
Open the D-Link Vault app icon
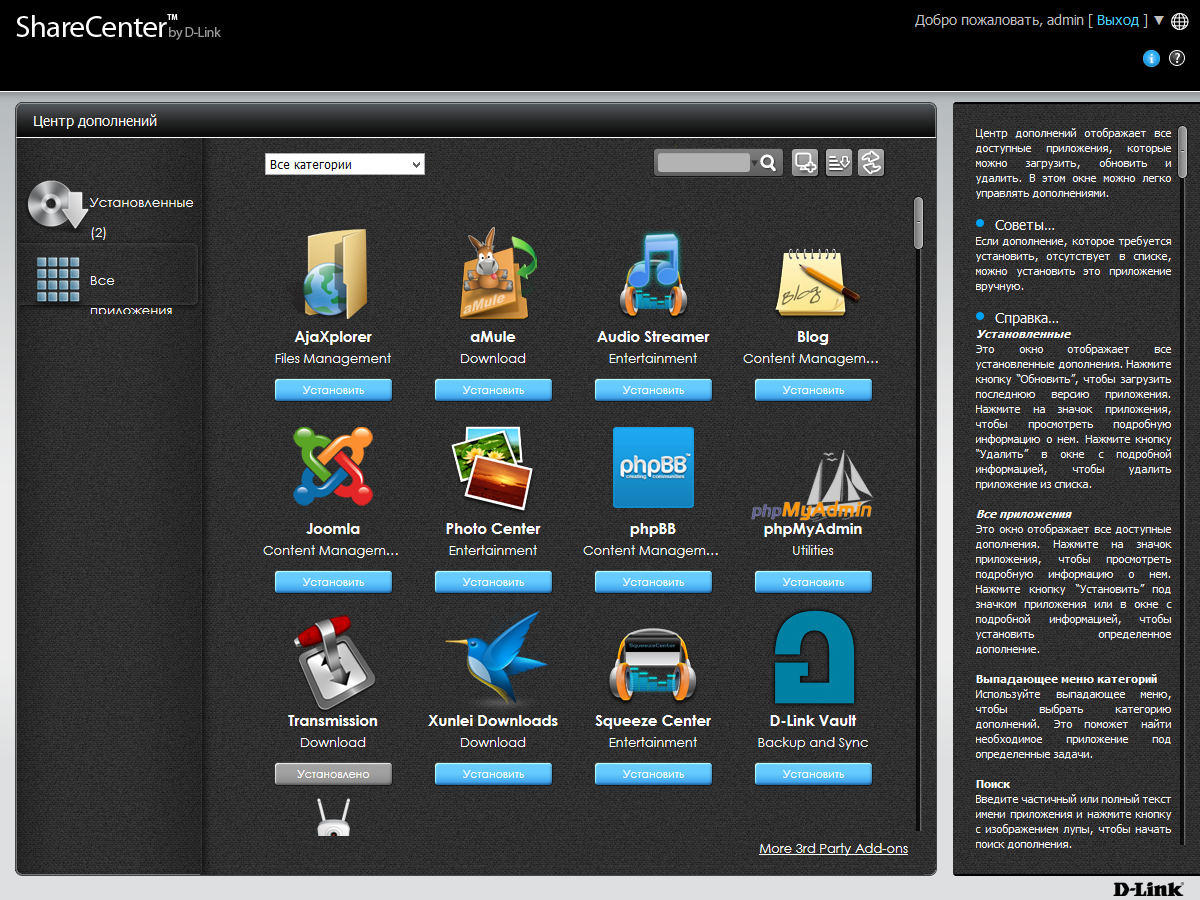813,659
